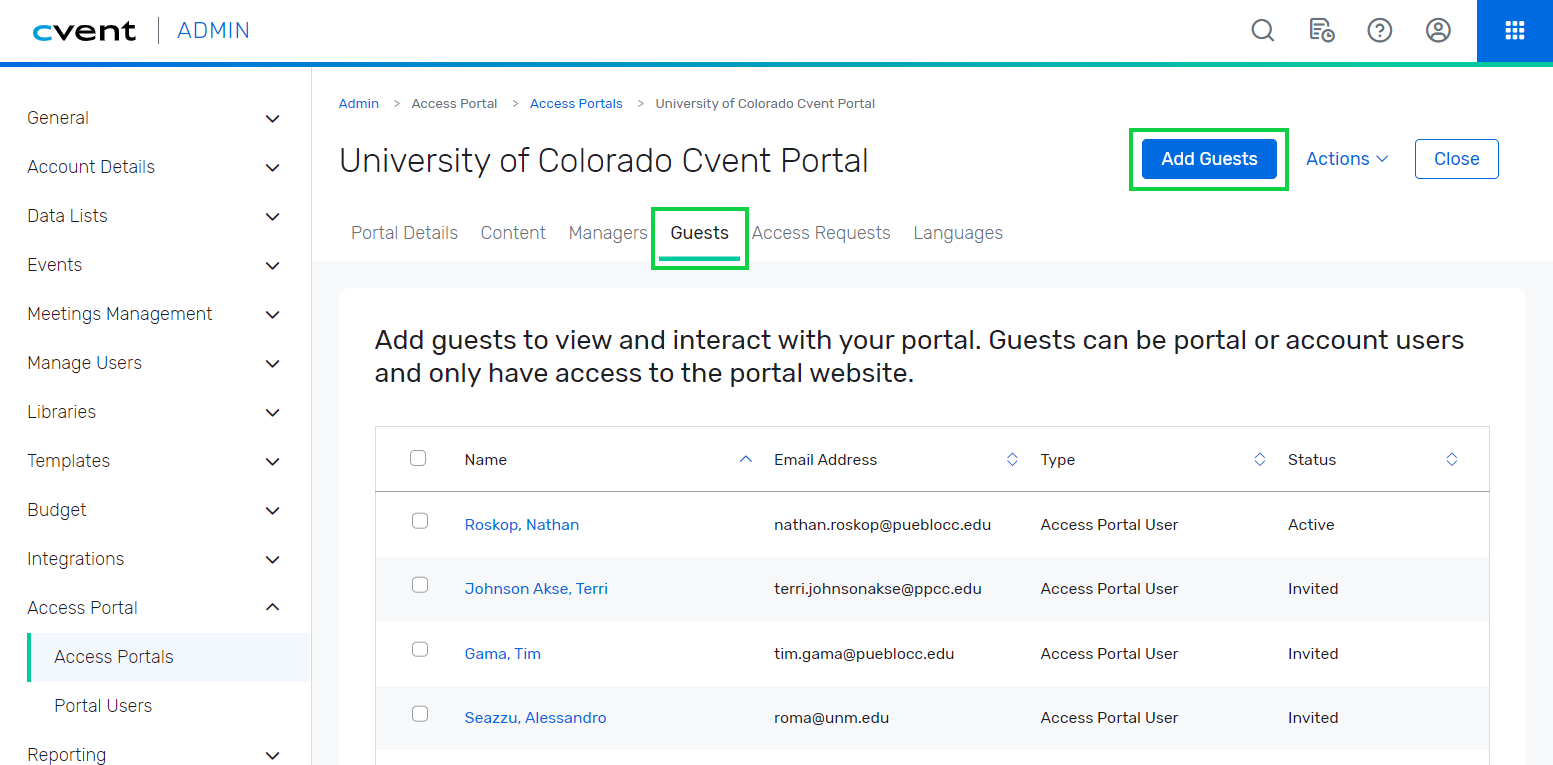This screenshot has height=765, width=1553.
Task: Click email tim.gama@pueblocc.edu
Action: (864, 653)
